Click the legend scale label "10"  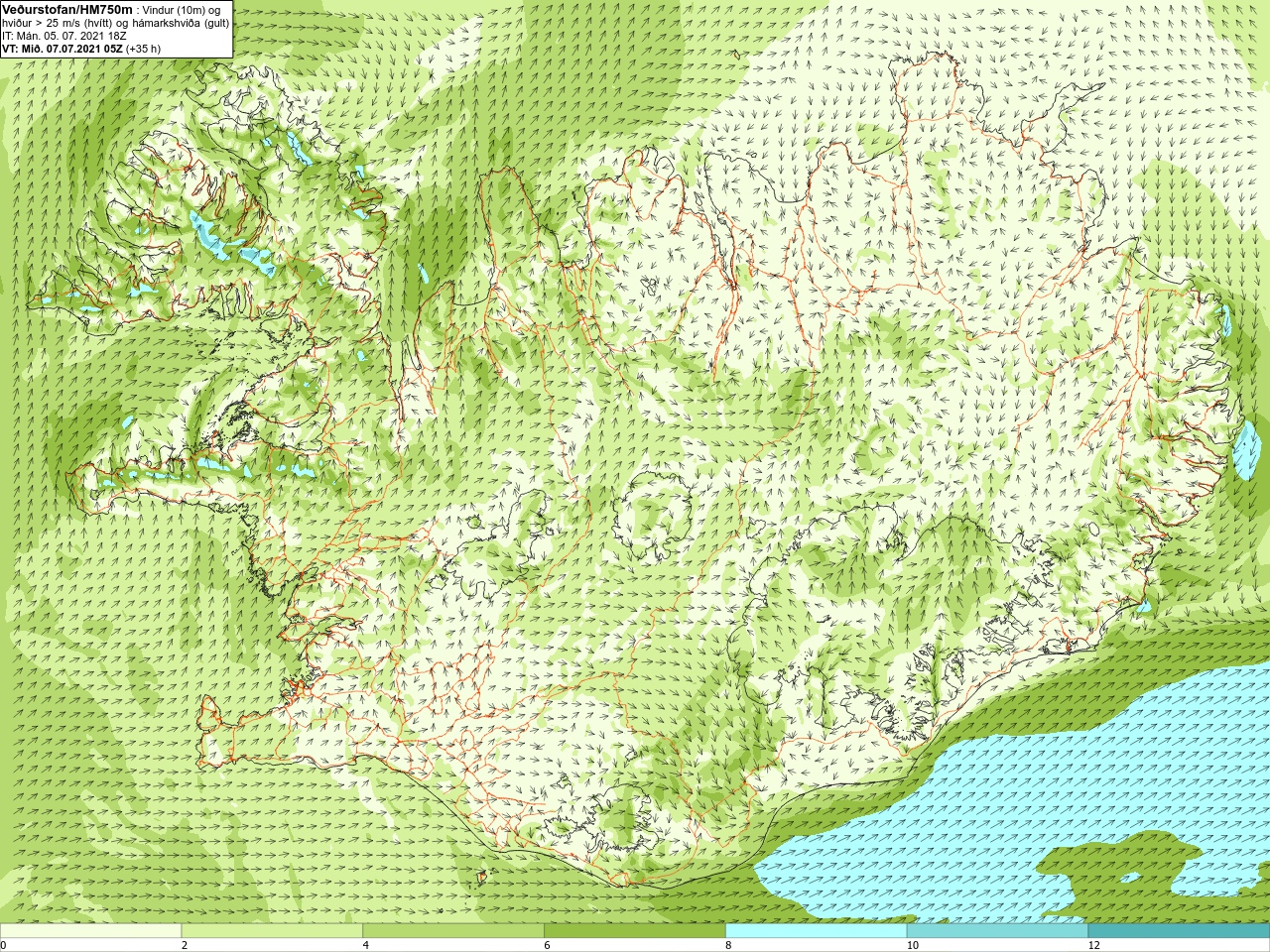pyautogui.click(x=912, y=945)
